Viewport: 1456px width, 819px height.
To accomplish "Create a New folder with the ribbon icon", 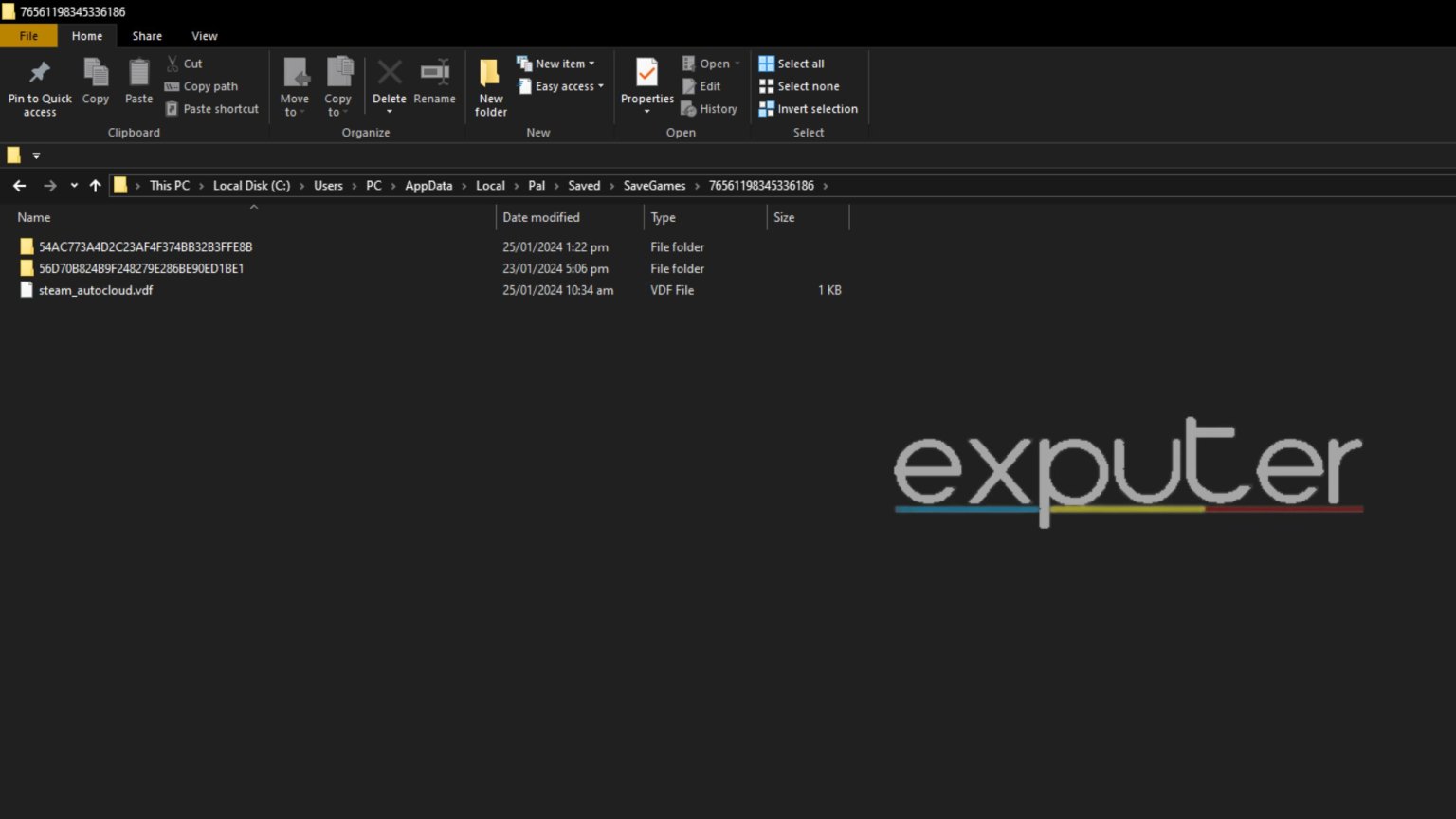I will [489, 85].
